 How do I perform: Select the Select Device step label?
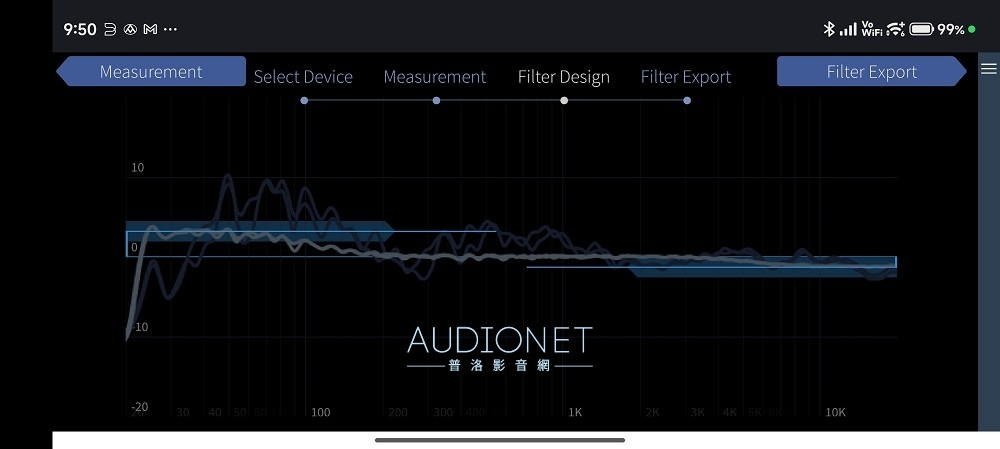[x=303, y=77]
